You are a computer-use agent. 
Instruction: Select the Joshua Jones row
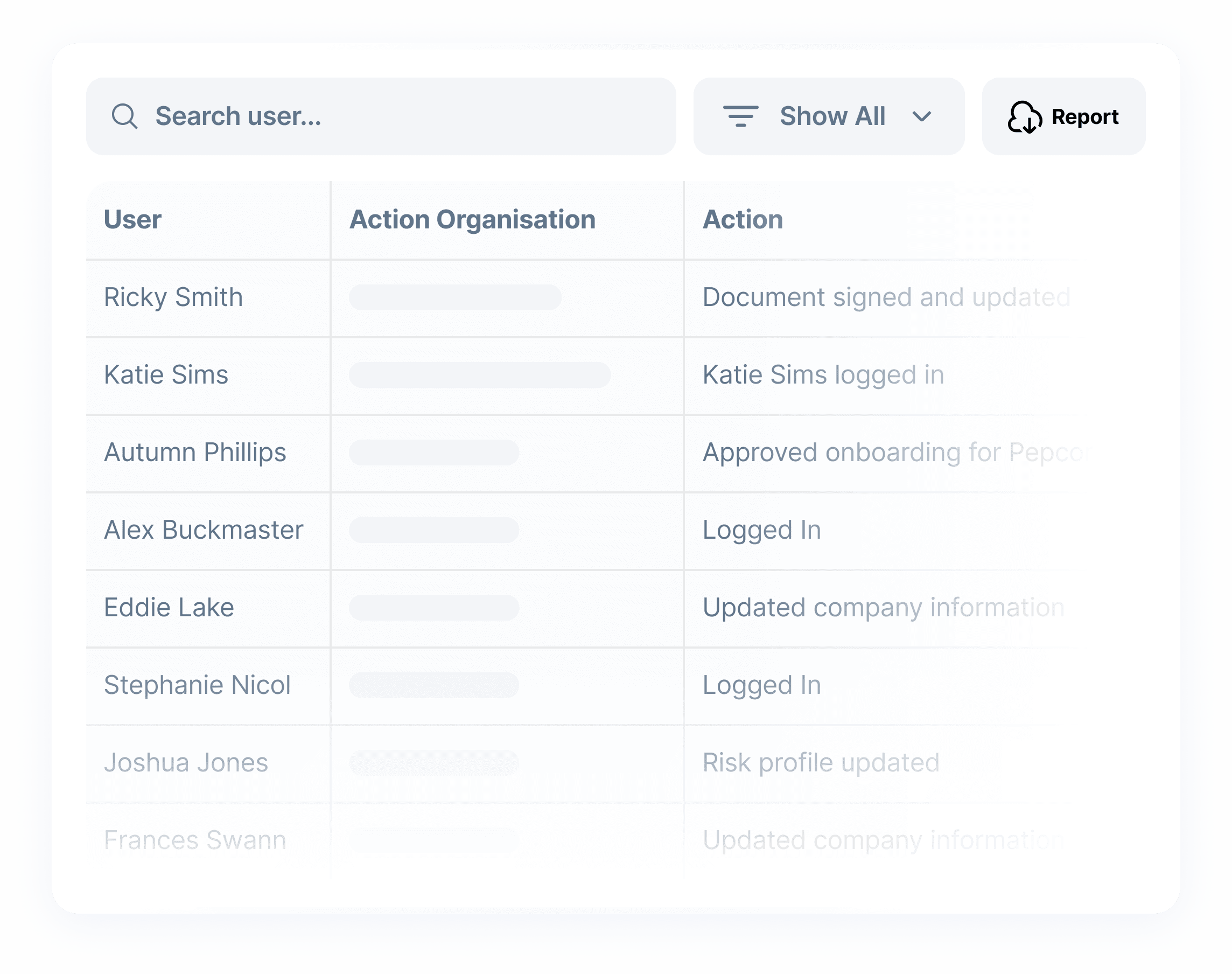186,762
